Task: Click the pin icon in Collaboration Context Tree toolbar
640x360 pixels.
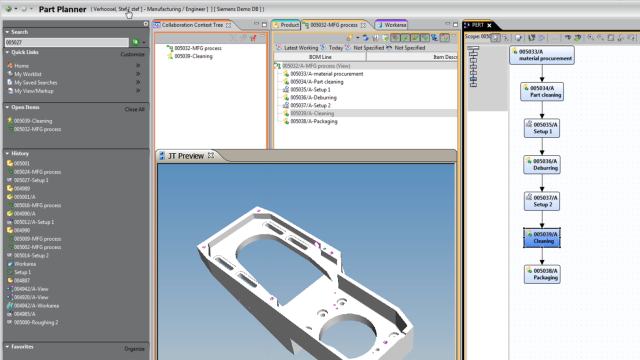Action: 253,38
